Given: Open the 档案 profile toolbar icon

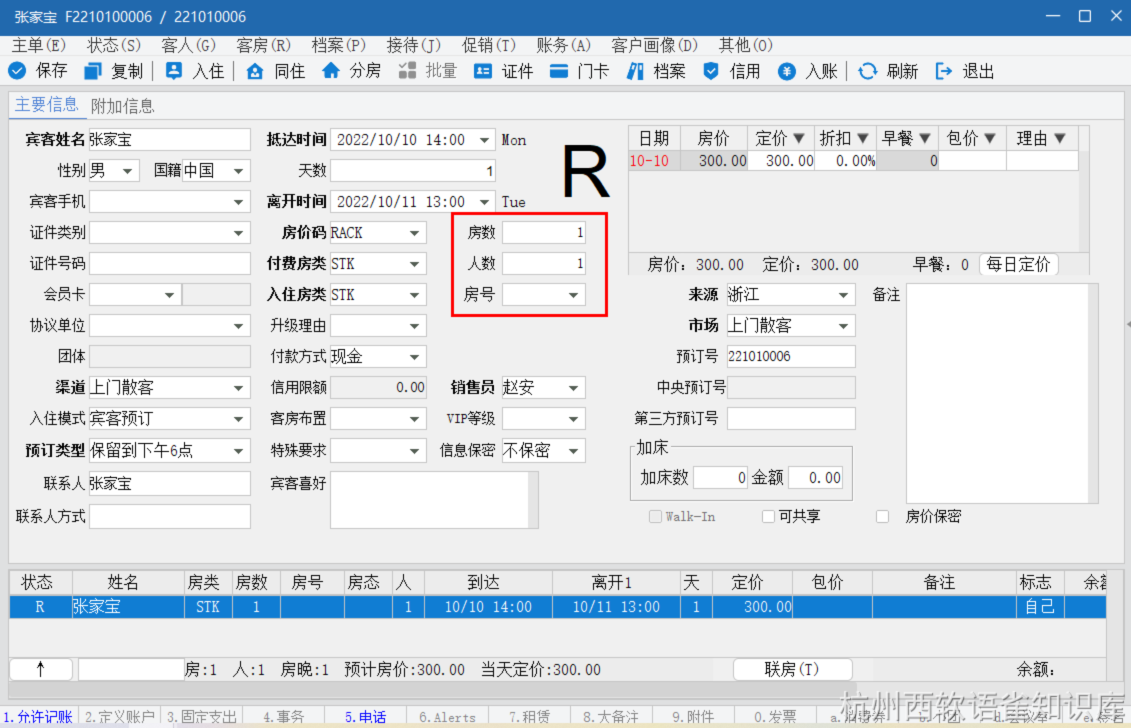Looking at the screenshot, I should (x=635, y=71).
